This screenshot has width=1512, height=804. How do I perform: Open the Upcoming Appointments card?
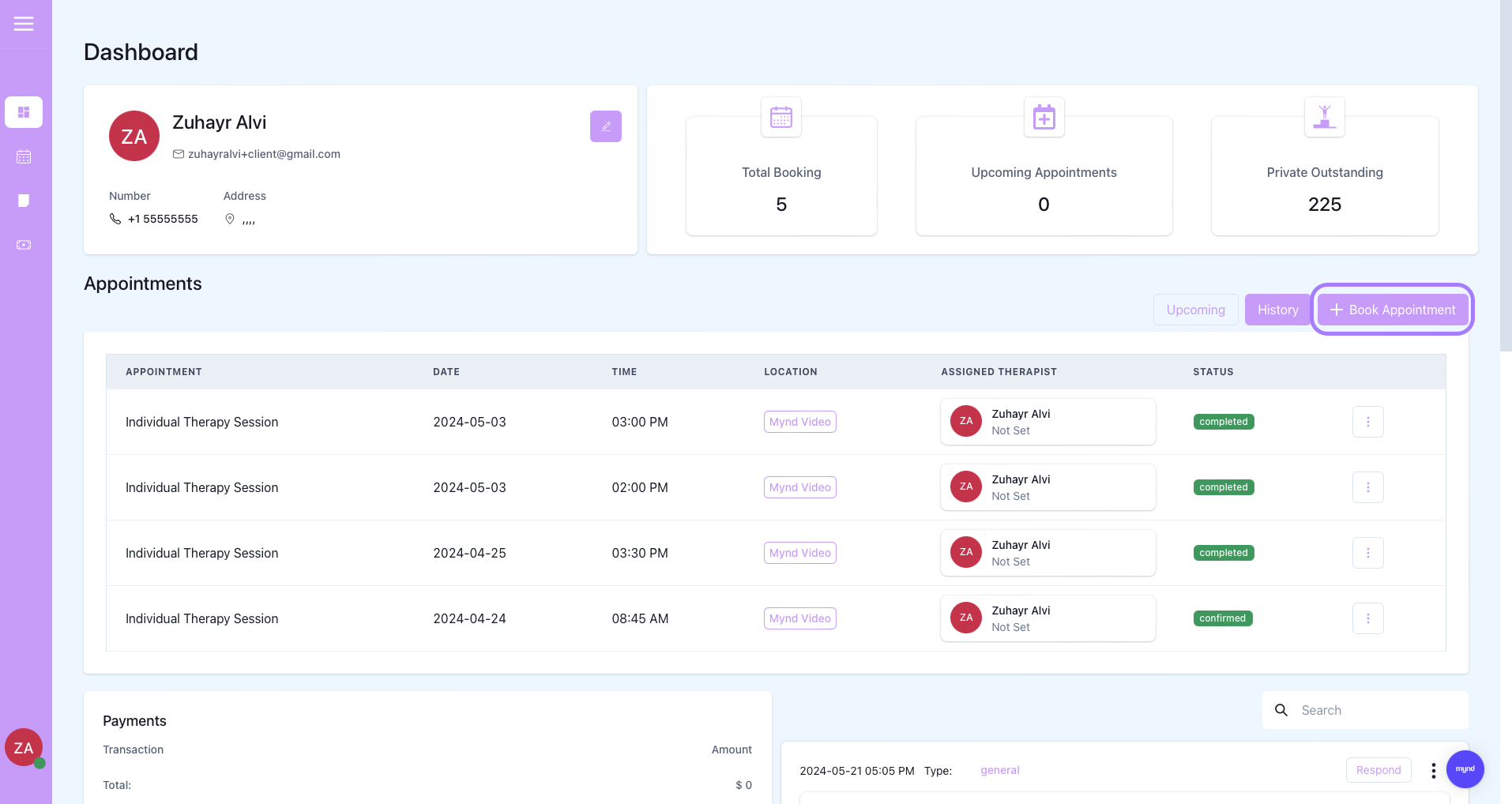(x=1044, y=176)
